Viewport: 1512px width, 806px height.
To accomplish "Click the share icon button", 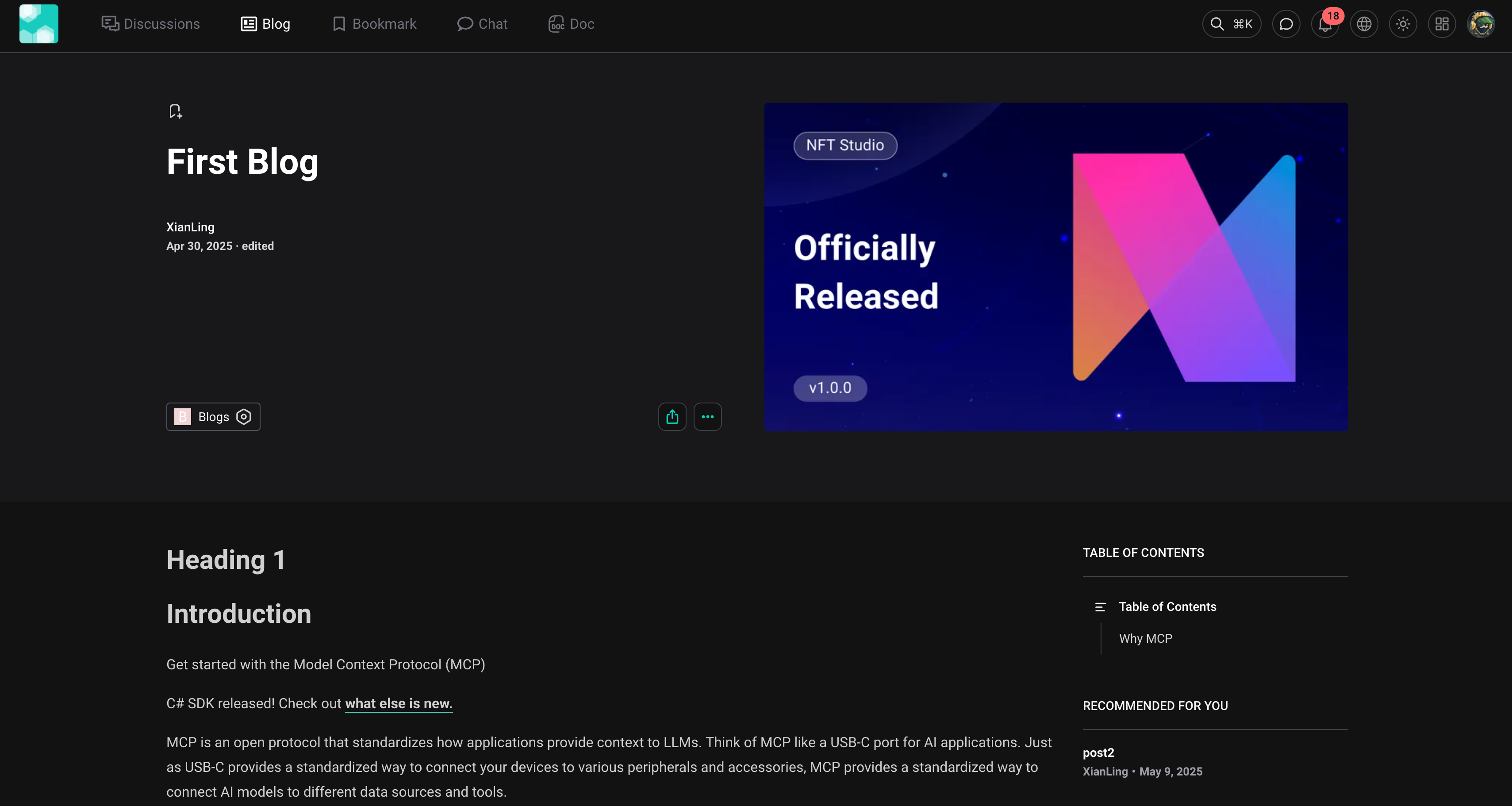I will coord(672,417).
